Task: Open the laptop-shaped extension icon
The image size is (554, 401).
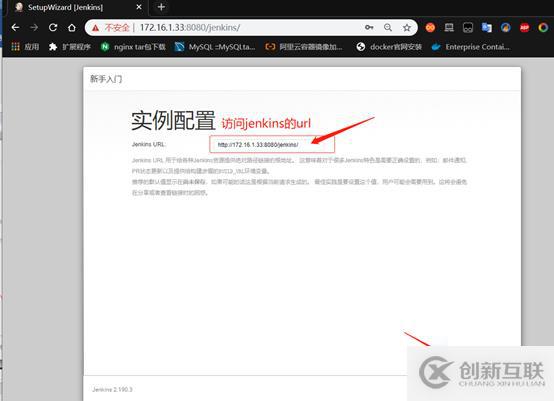Action: click(449, 28)
